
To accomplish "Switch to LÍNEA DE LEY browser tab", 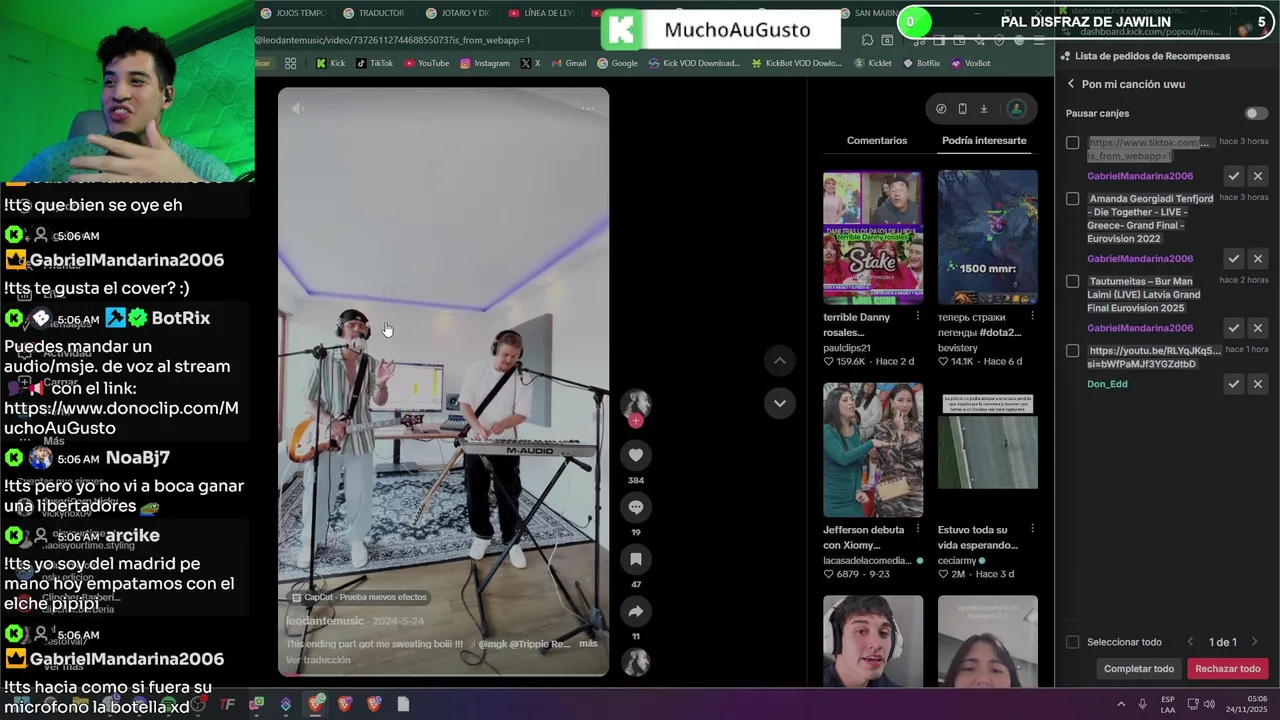I will pyautogui.click(x=541, y=13).
